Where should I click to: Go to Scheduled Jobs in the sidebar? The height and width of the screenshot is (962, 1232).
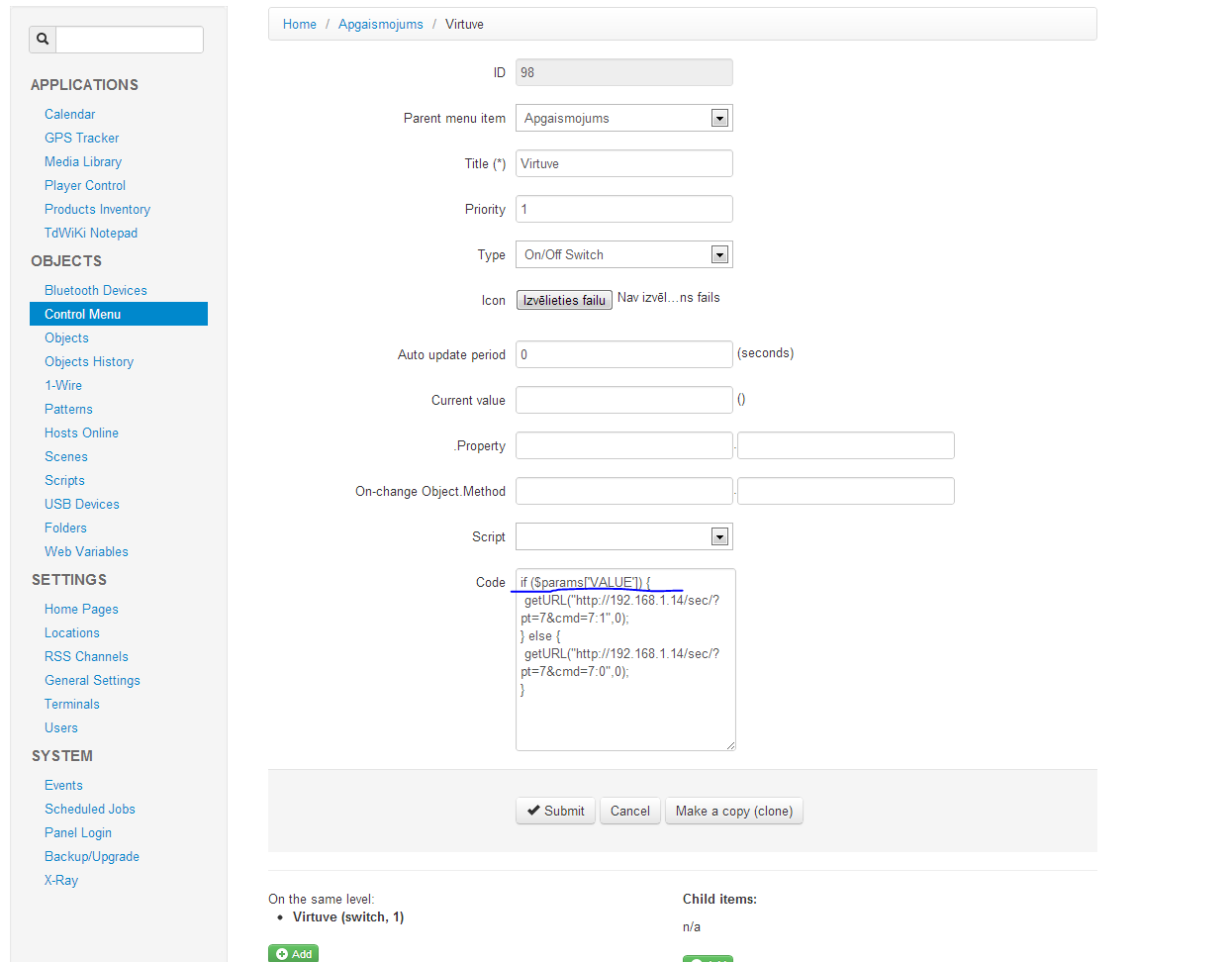click(x=90, y=809)
